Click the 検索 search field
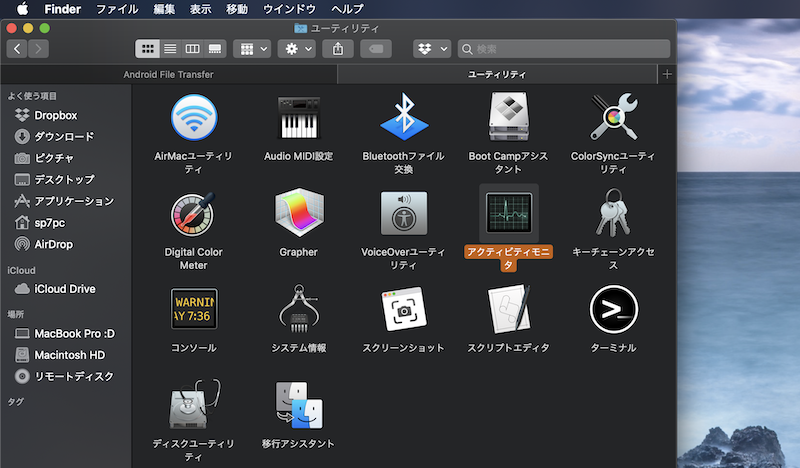The image size is (800, 468). (x=565, y=48)
